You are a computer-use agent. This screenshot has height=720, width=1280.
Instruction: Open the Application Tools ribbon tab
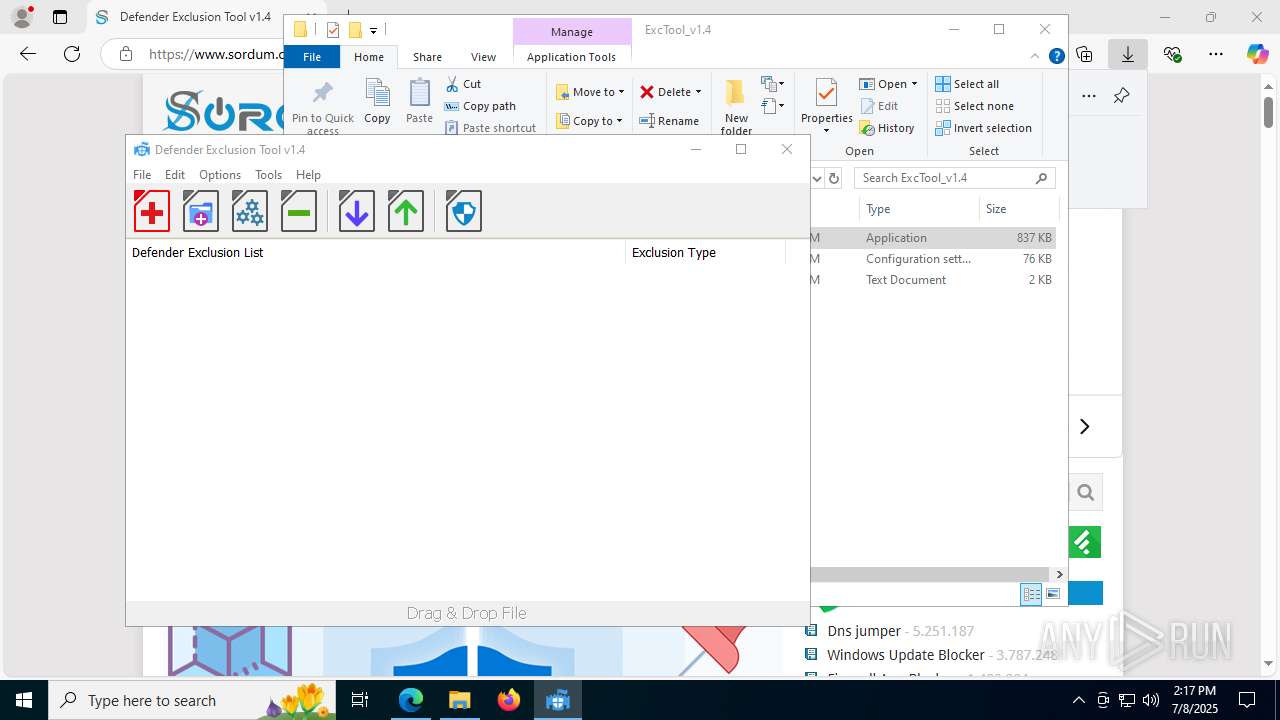point(571,57)
